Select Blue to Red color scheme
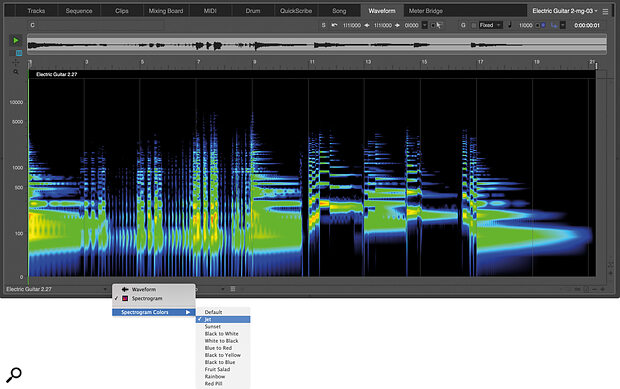620x389 pixels. click(x=223, y=348)
